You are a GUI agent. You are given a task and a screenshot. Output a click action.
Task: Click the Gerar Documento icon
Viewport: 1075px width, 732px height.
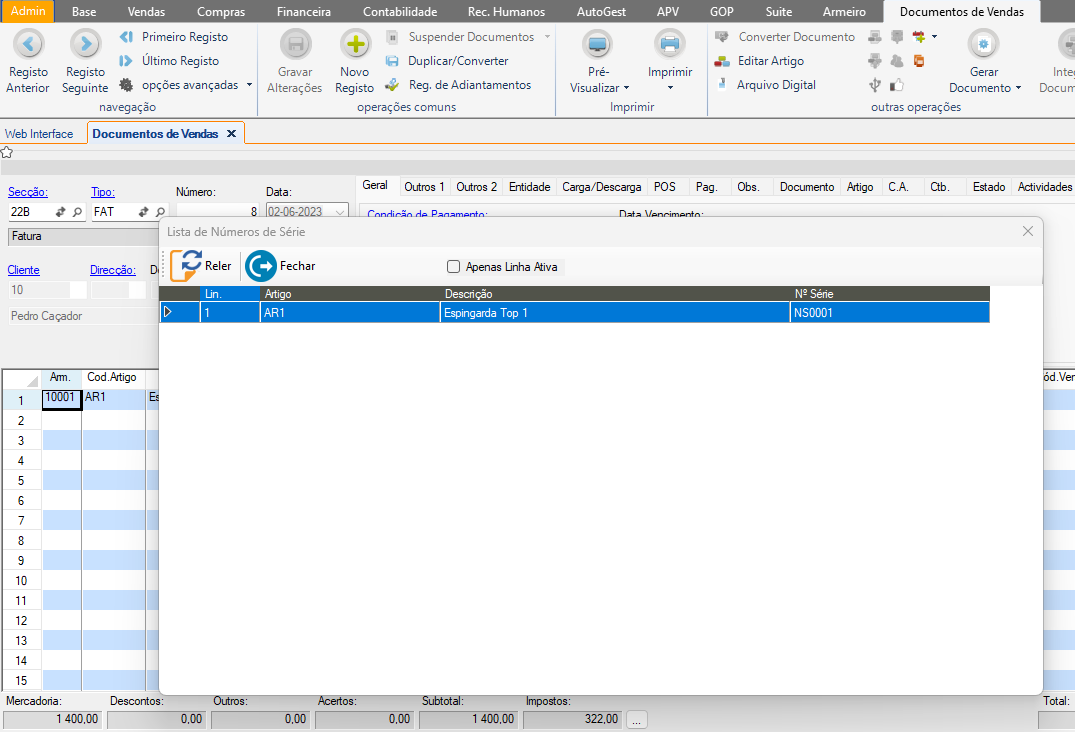pos(984,44)
